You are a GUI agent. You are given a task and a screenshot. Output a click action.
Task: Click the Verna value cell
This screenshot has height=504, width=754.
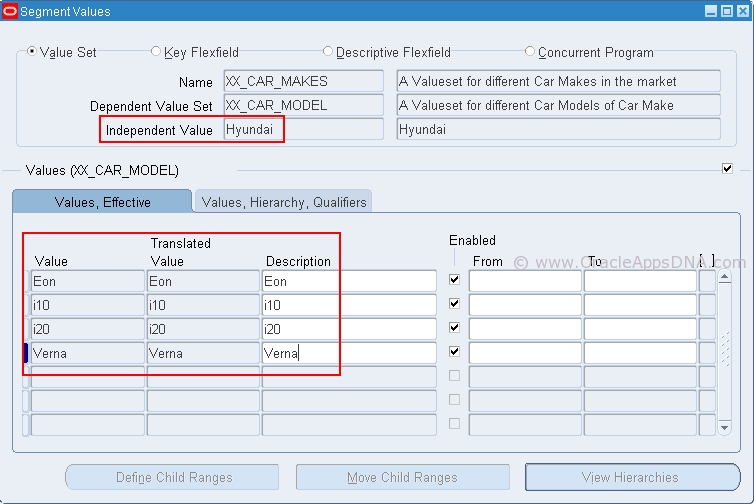[88, 353]
